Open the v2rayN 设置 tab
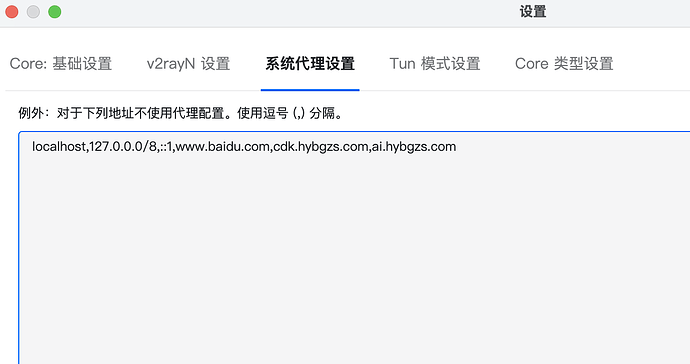Viewport: 690px width, 364px height. point(188,64)
